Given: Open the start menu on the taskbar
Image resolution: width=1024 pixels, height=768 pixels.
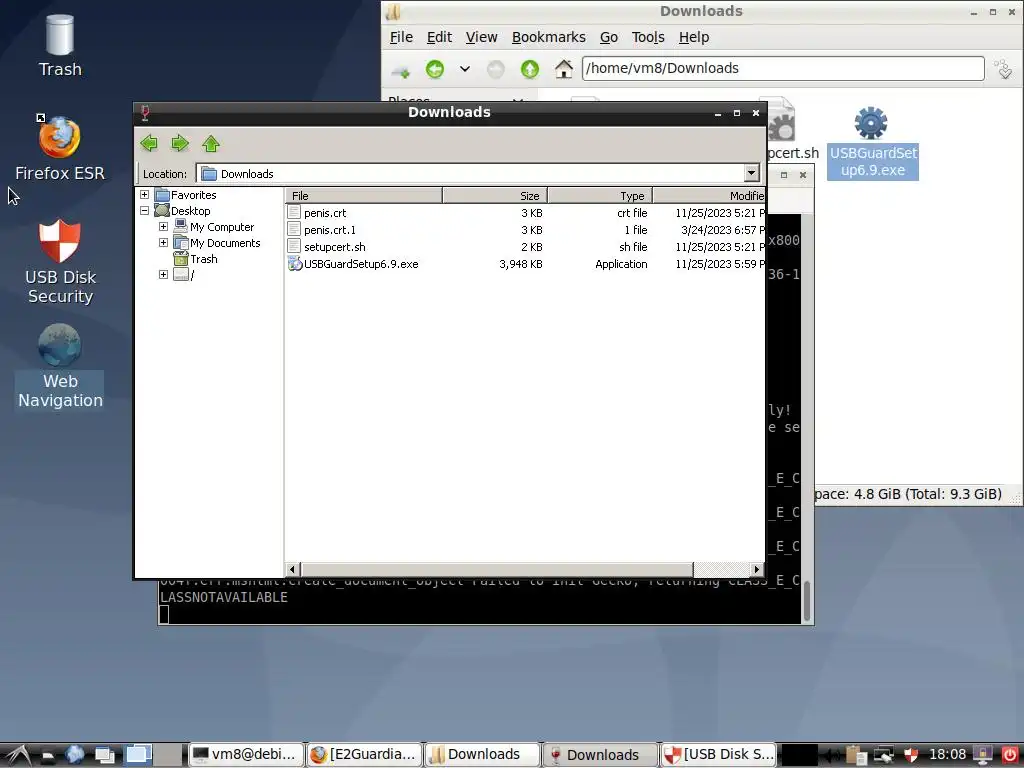Looking at the screenshot, I should pos(17,755).
